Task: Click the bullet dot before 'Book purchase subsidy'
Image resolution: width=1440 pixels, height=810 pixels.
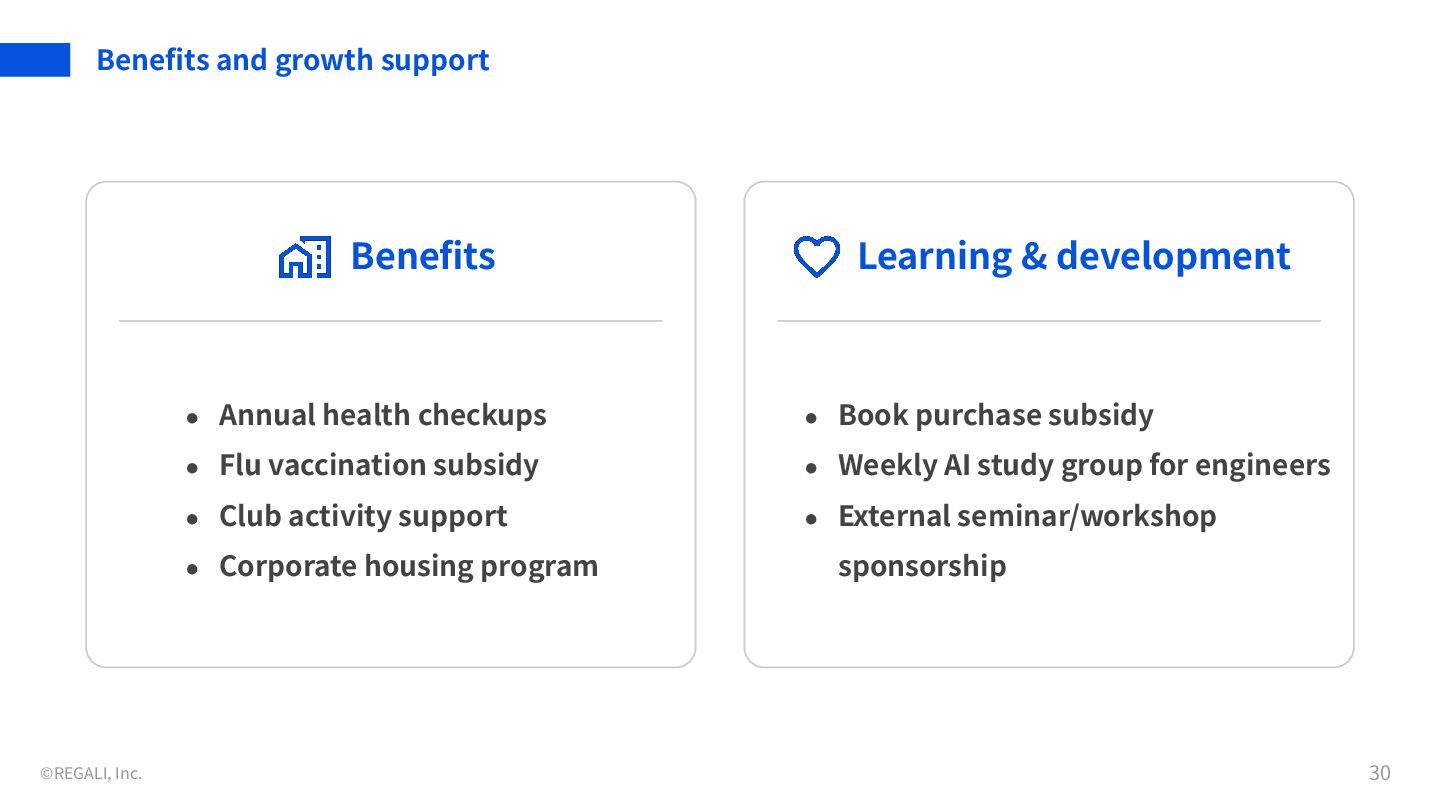Action: (812, 418)
